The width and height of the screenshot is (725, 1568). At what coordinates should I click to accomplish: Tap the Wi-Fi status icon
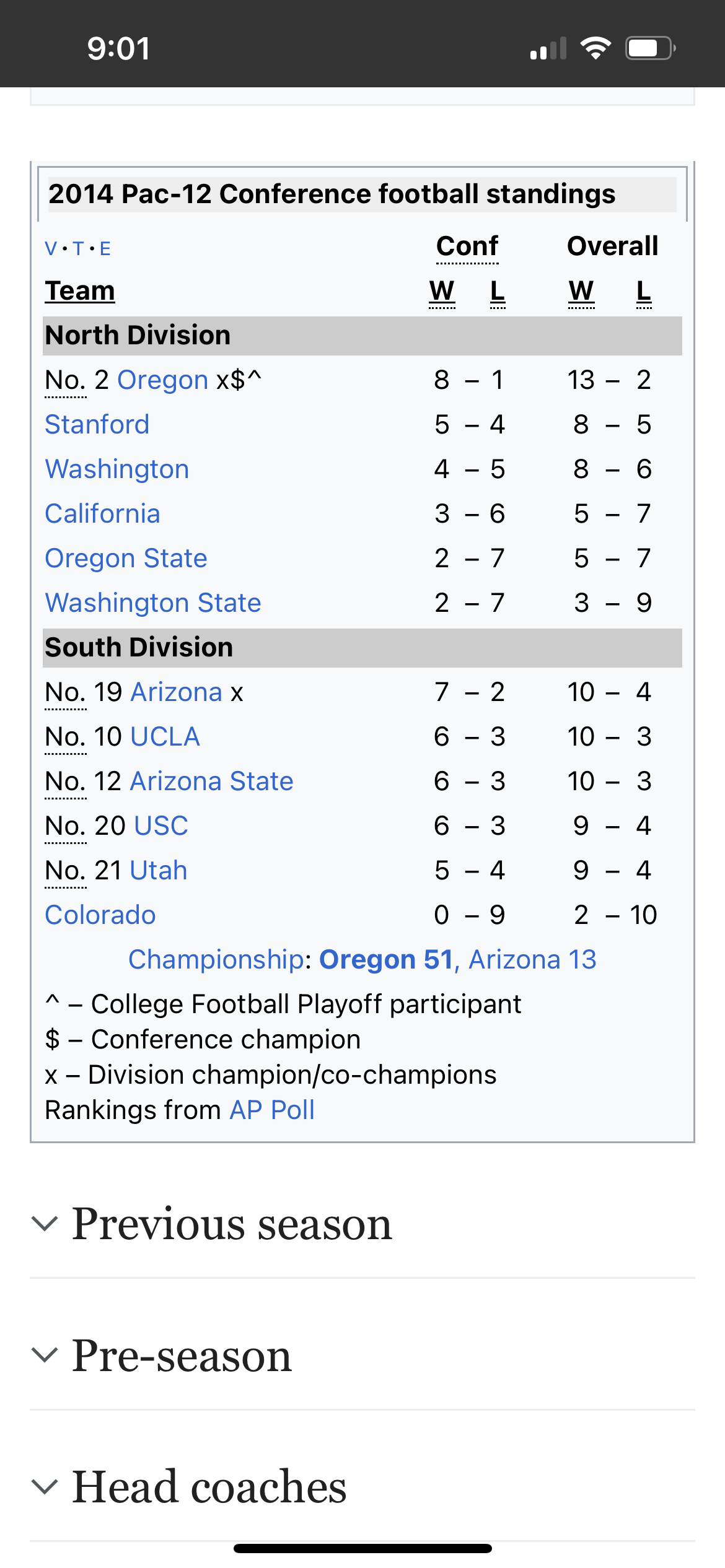point(595,48)
